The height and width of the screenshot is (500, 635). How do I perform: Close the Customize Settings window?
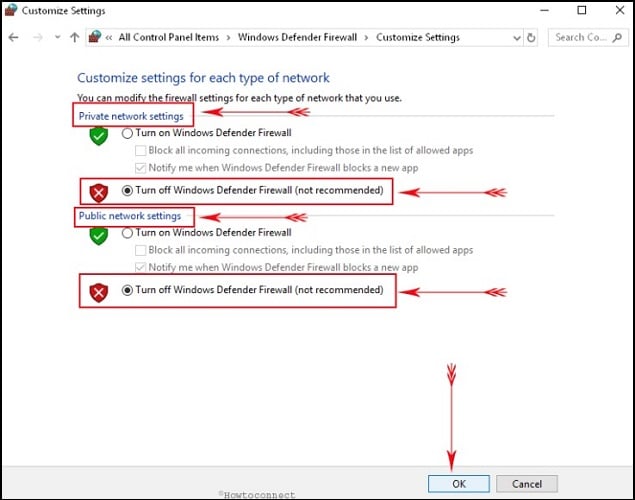[x=620, y=10]
